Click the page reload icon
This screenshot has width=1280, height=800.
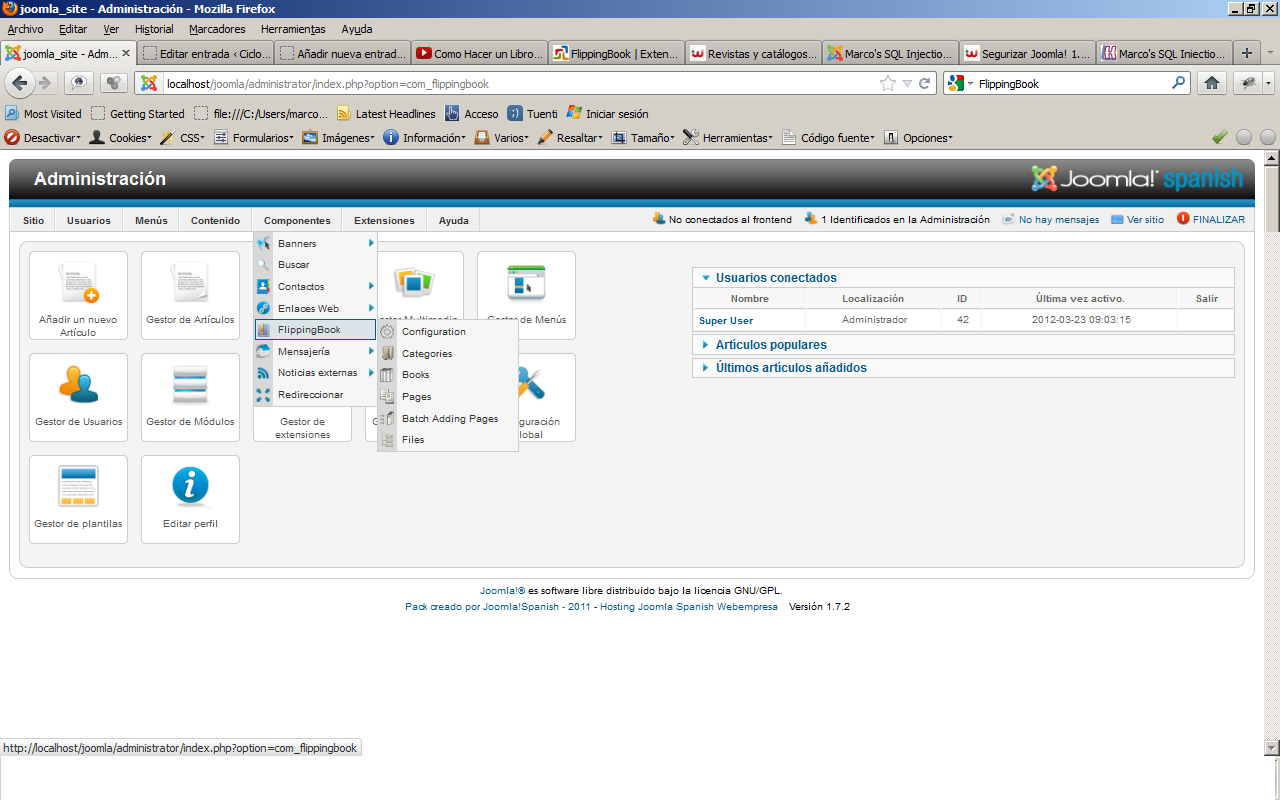coord(925,84)
